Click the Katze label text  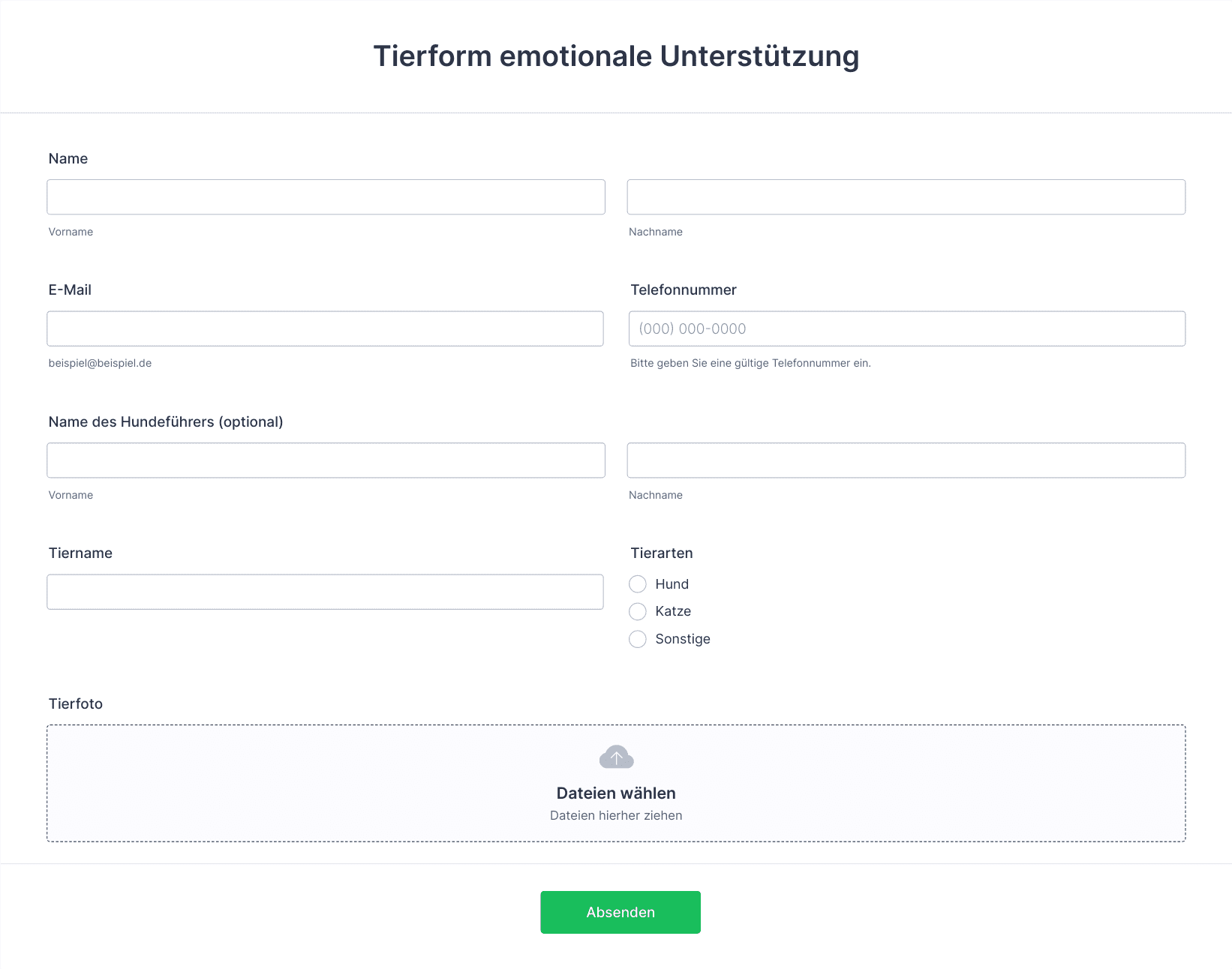pos(673,611)
